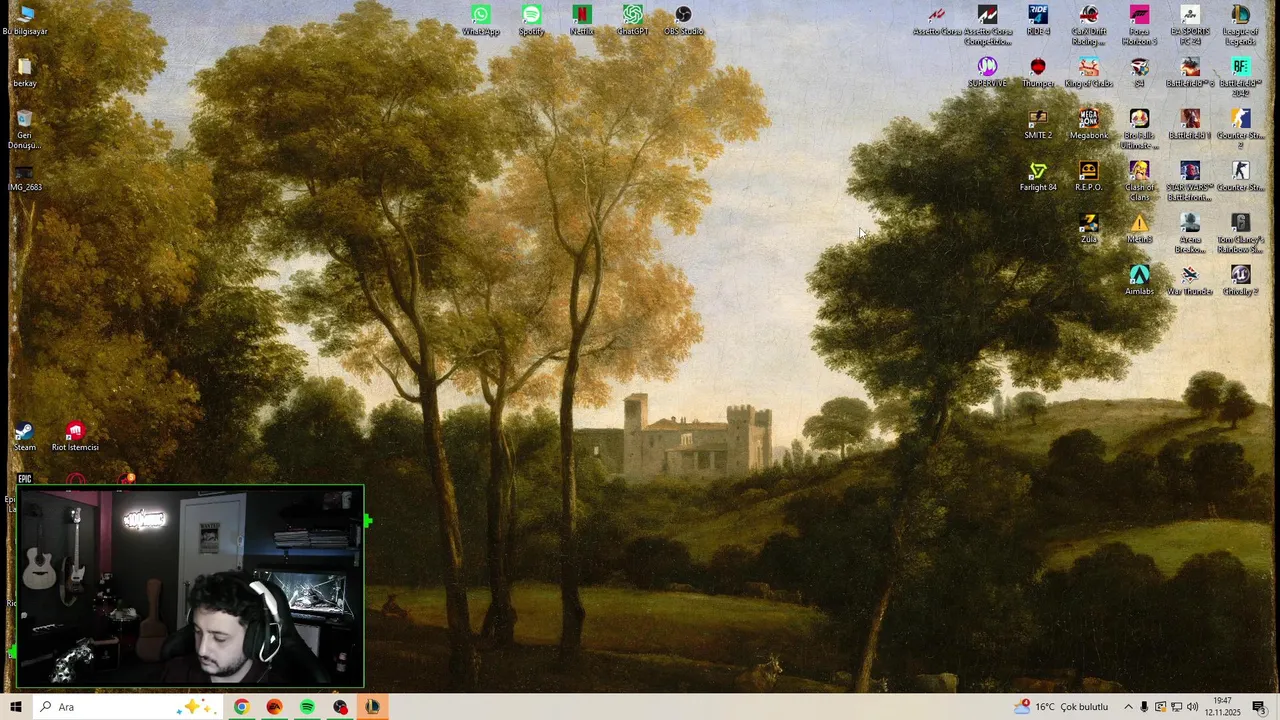Launch Farlight 84 desktop shortcut

tap(1038, 176)
